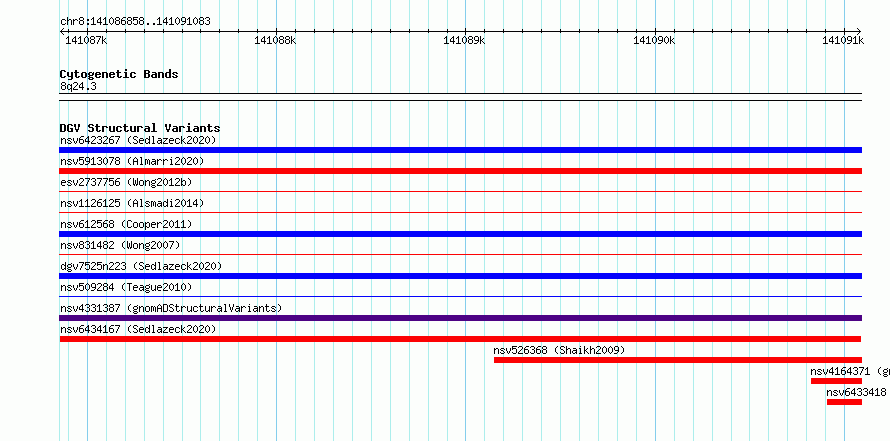Click the nsv4331387 (gnomADStructuralVariants) label
Screen dimensions: 890x441
(x=171, y=308)
